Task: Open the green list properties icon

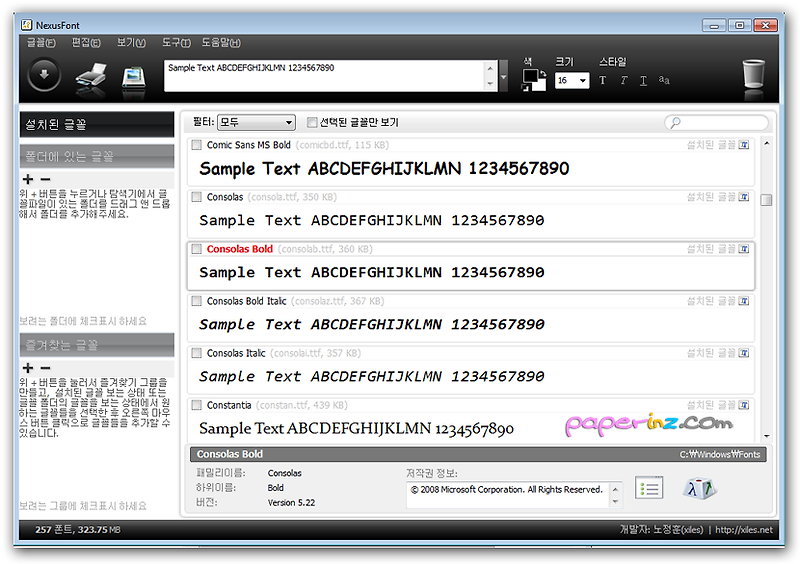Action: point(649,488)
